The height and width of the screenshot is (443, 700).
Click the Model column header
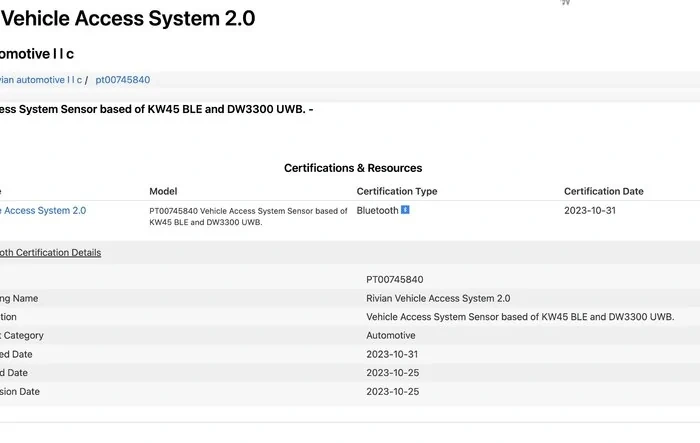pyautogui.click(x=163, y=191)
